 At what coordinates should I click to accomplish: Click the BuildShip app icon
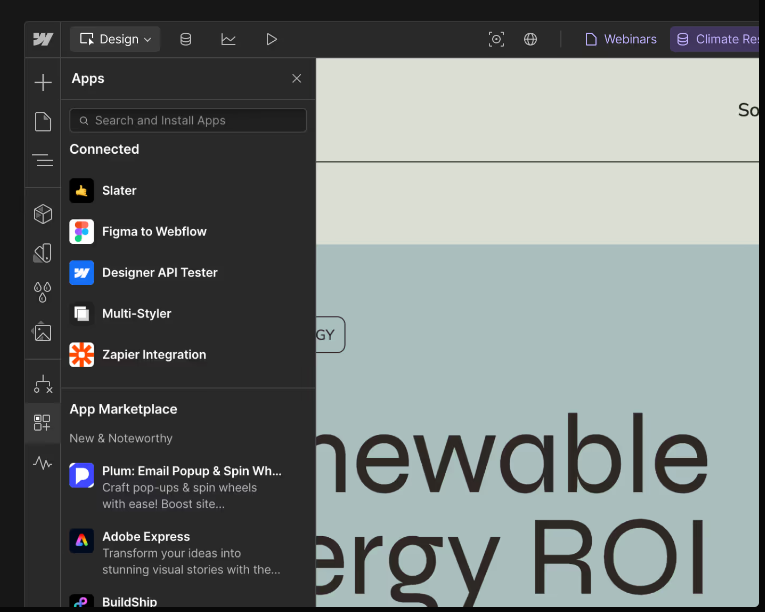tap(81, 601)
